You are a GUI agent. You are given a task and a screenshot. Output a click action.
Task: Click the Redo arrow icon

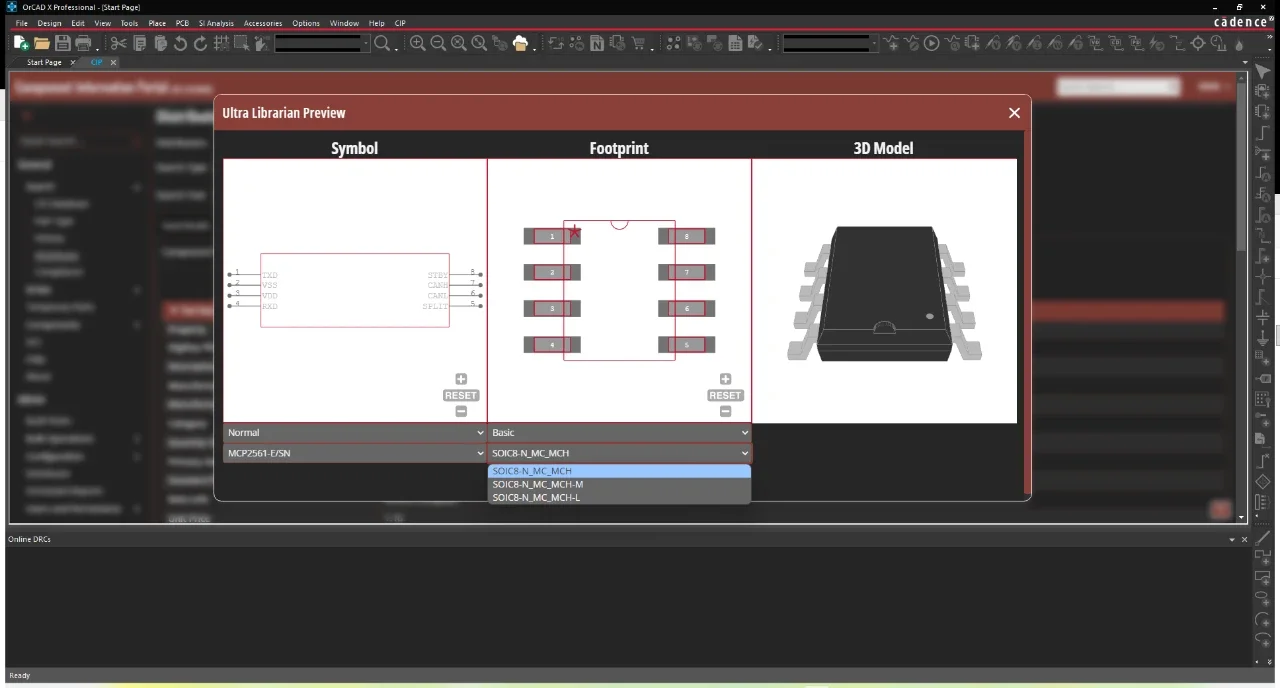tap(200, 43)
